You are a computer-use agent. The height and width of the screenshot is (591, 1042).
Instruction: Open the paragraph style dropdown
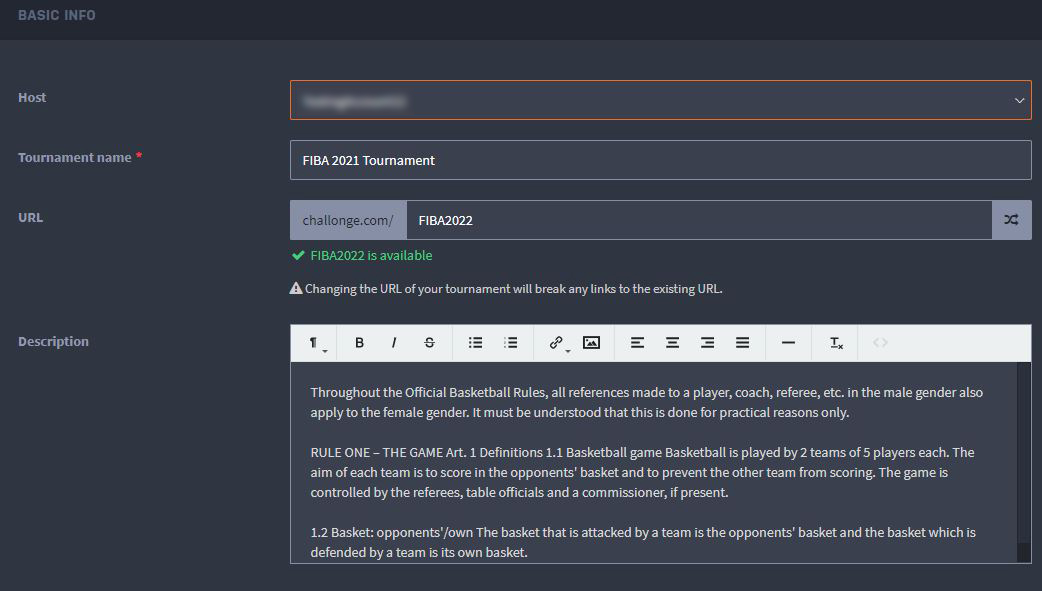click(x=313, y=342)
